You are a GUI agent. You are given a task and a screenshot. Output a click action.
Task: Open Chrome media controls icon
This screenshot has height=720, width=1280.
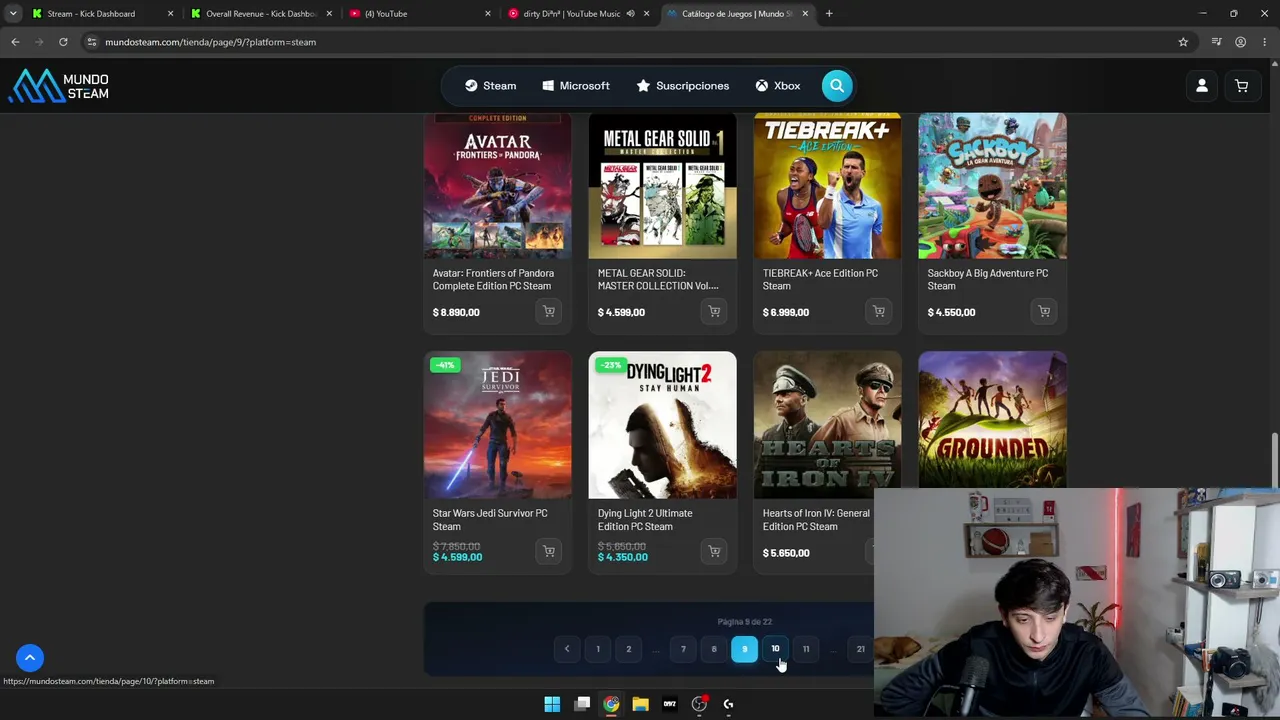1216,42
